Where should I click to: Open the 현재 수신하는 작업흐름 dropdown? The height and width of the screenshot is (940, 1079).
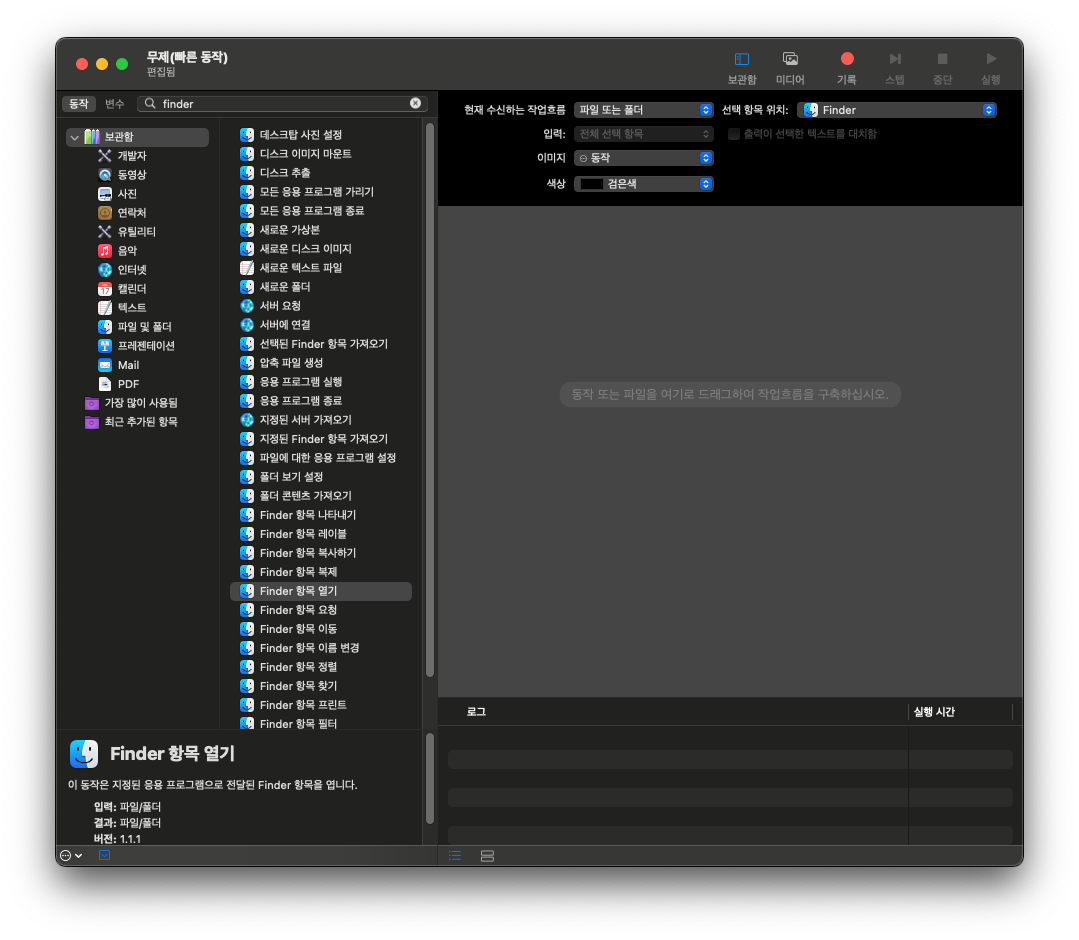coord(643,110)
